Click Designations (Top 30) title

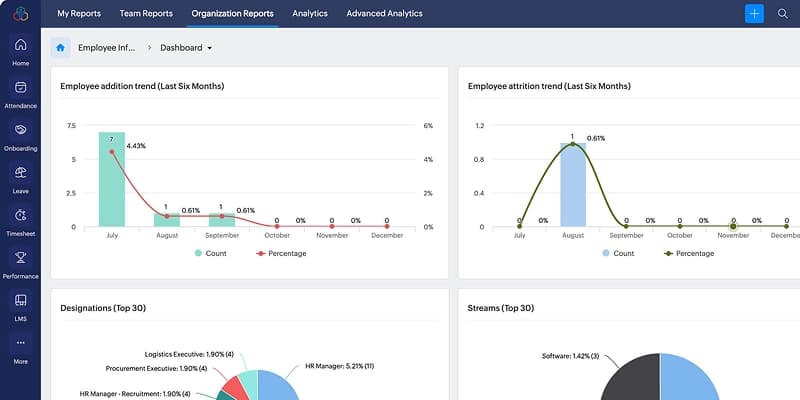[103, 308]
